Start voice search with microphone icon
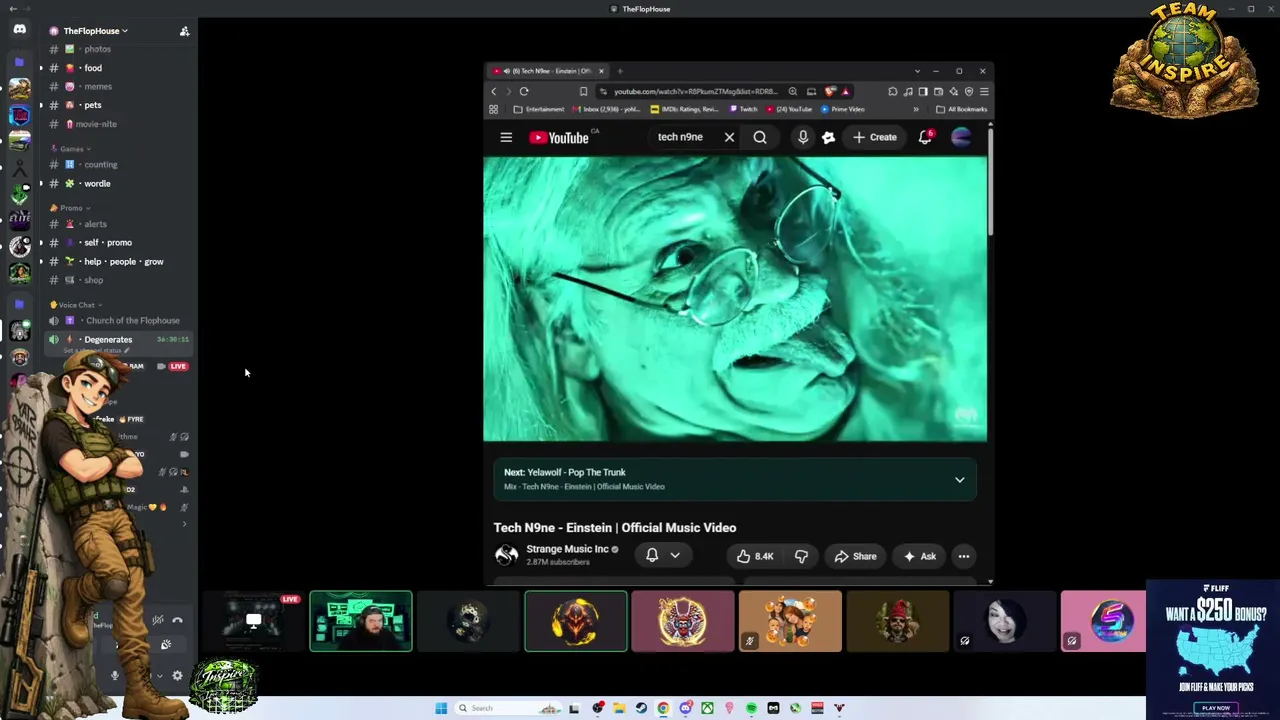This screenshot has width=1280, height=720. pyautogui.click(x=803, y=137)
